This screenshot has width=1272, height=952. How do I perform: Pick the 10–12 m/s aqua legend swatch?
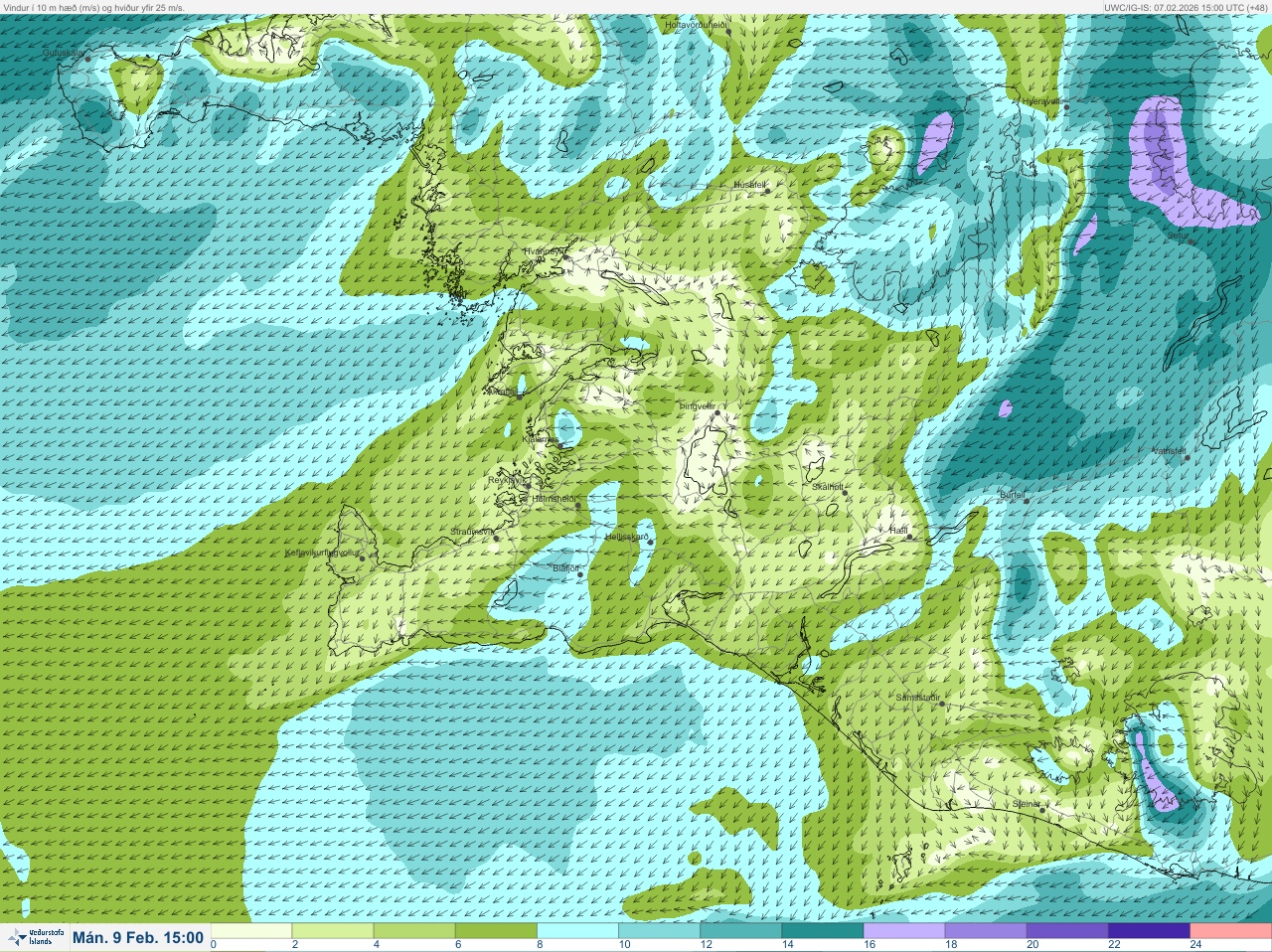click(660, 931)
